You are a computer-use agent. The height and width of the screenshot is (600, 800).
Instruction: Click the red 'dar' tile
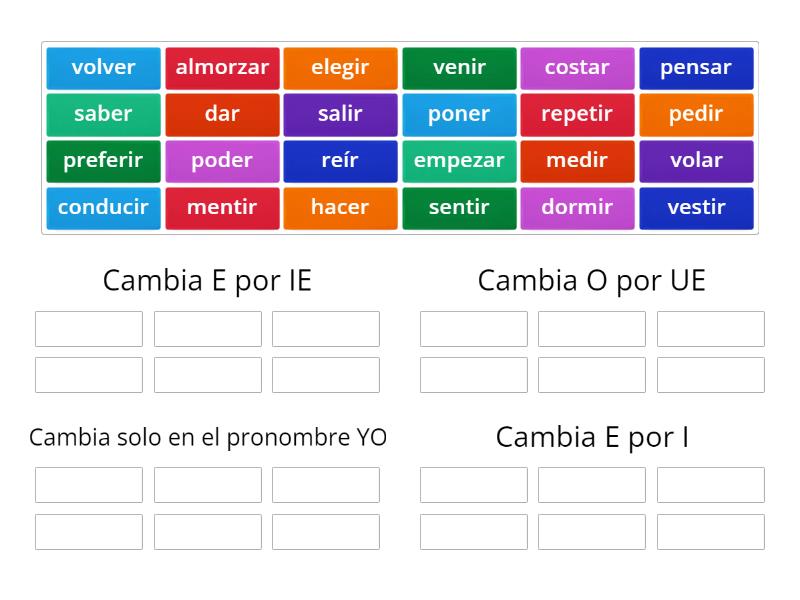click(222, 114)
